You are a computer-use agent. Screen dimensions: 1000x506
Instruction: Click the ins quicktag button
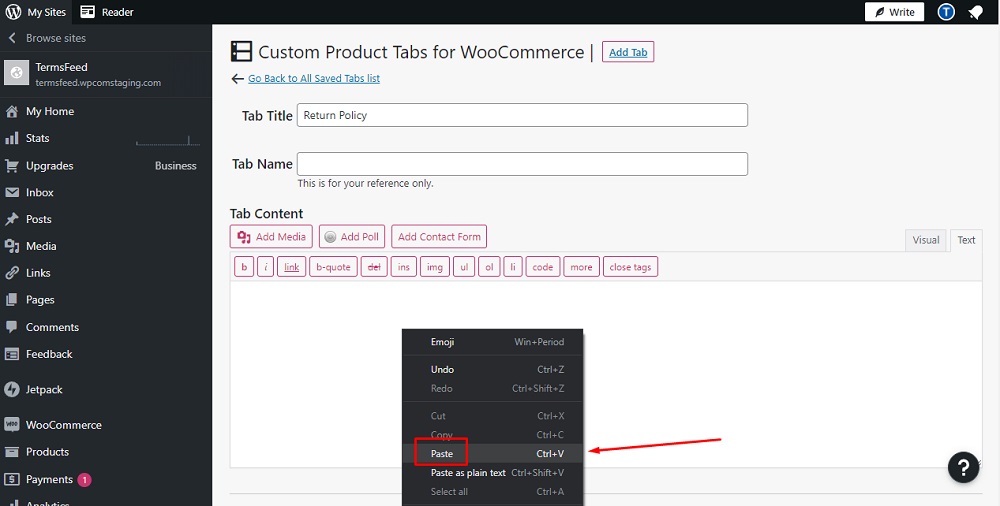click(x=404, y=267)
